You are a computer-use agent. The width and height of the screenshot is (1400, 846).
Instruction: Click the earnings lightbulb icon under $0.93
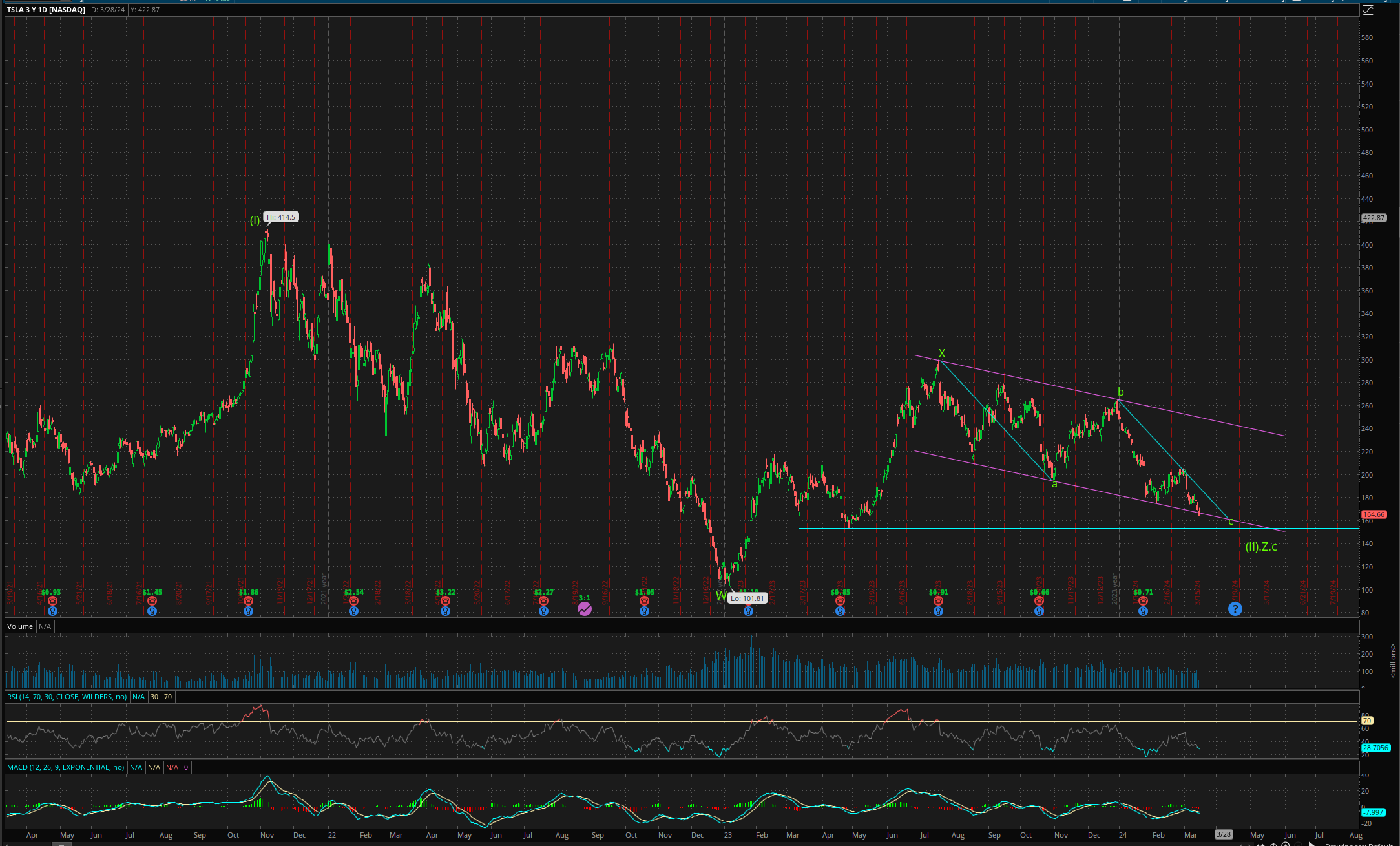click(52, 611)
